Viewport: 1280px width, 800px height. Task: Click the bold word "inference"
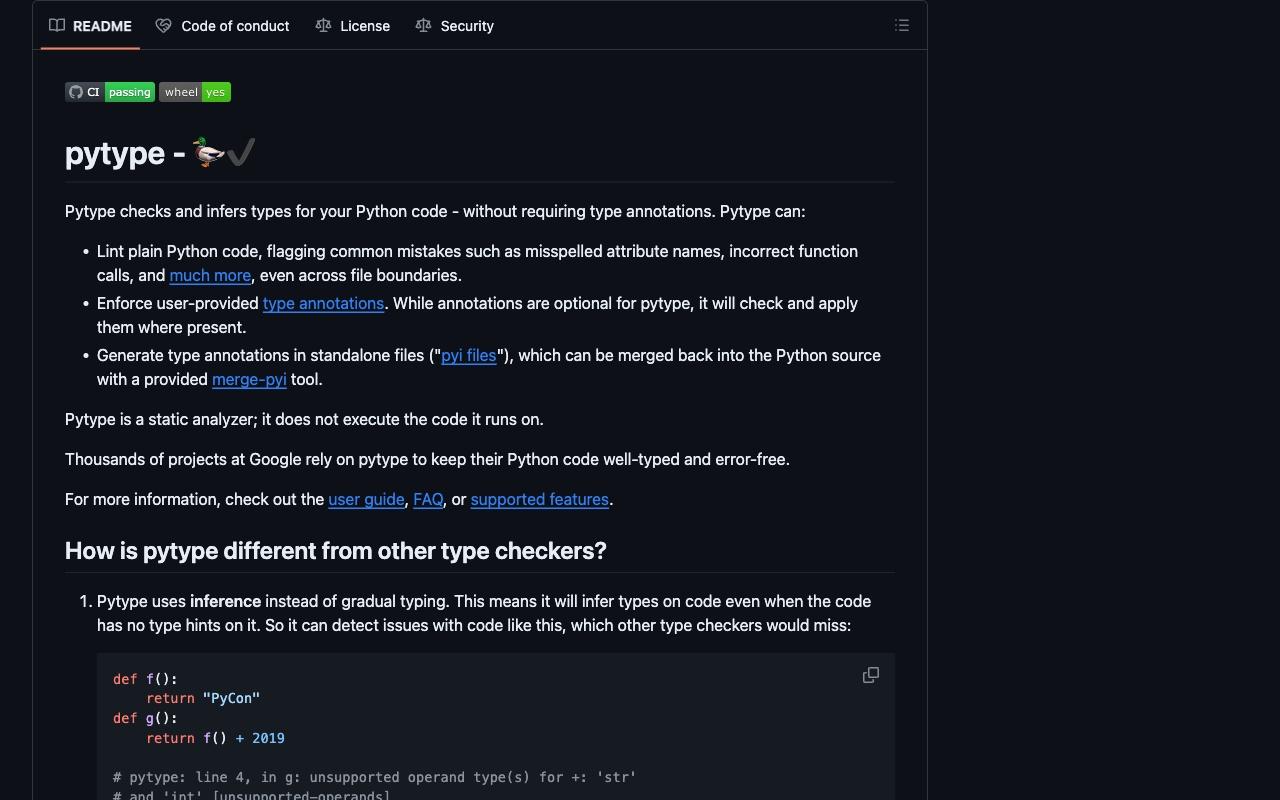[225, 602]
